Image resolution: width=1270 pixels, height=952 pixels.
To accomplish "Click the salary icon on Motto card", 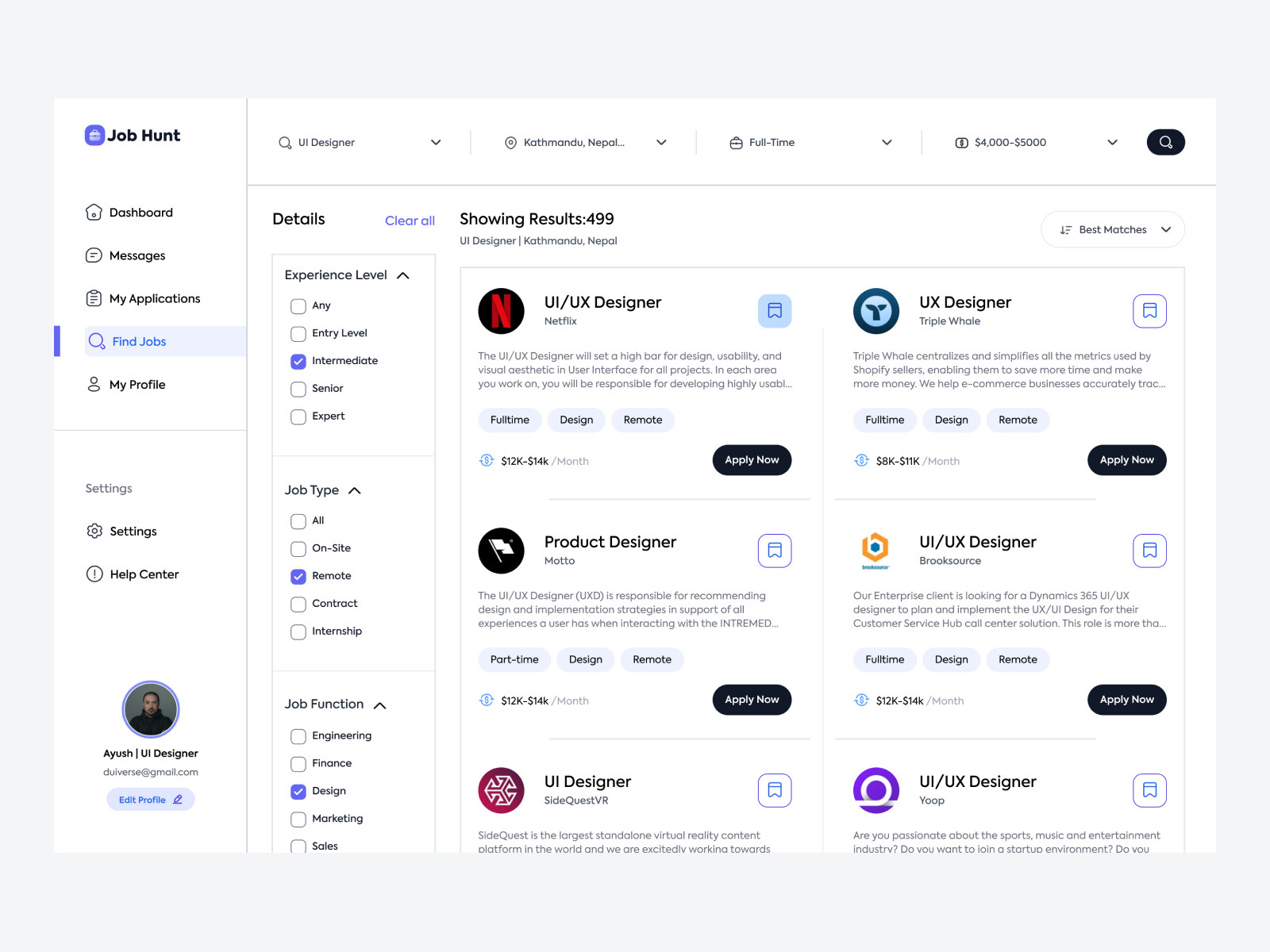I will coord(487,700).
